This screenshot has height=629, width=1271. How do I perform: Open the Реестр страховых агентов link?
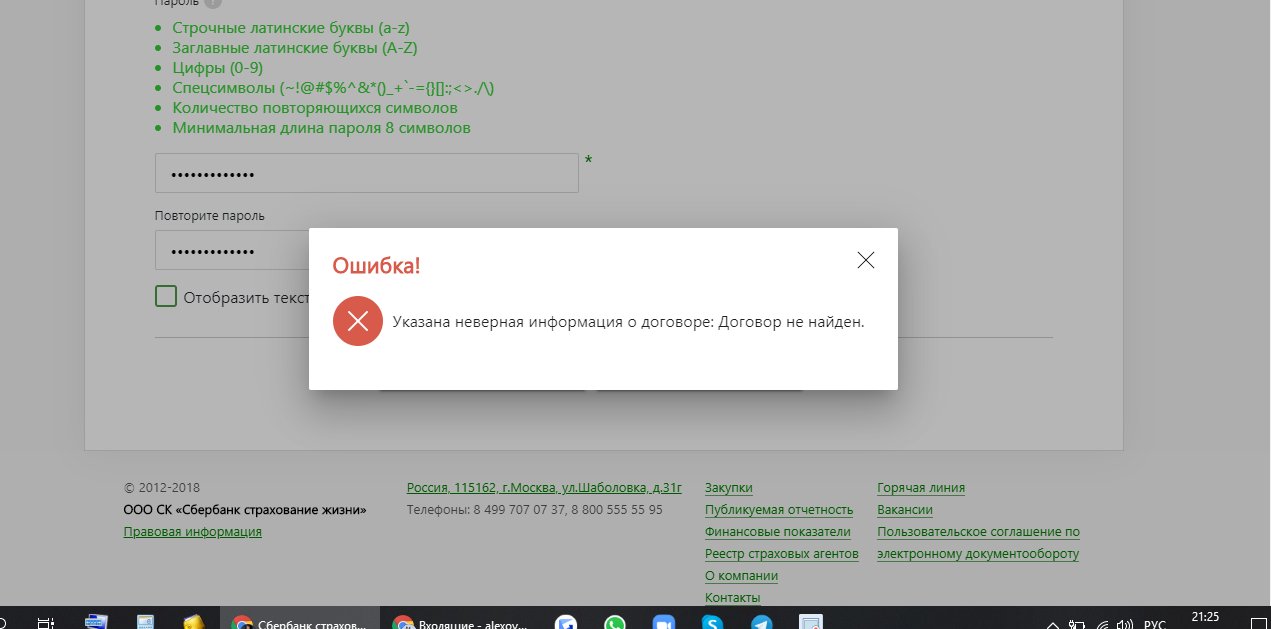(781, 554)
